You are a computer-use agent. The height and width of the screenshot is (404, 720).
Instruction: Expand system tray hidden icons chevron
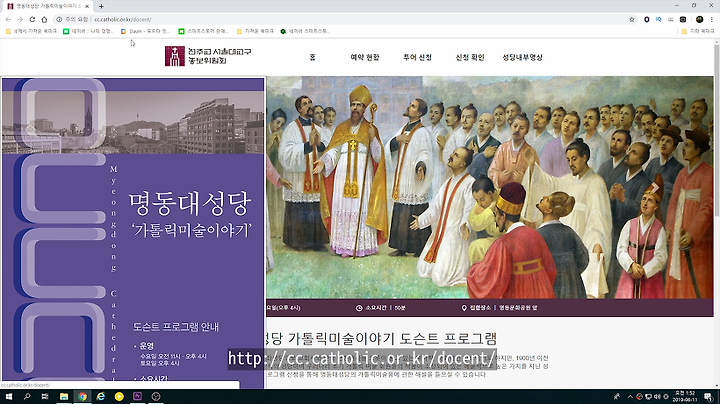tap(630, 397)
